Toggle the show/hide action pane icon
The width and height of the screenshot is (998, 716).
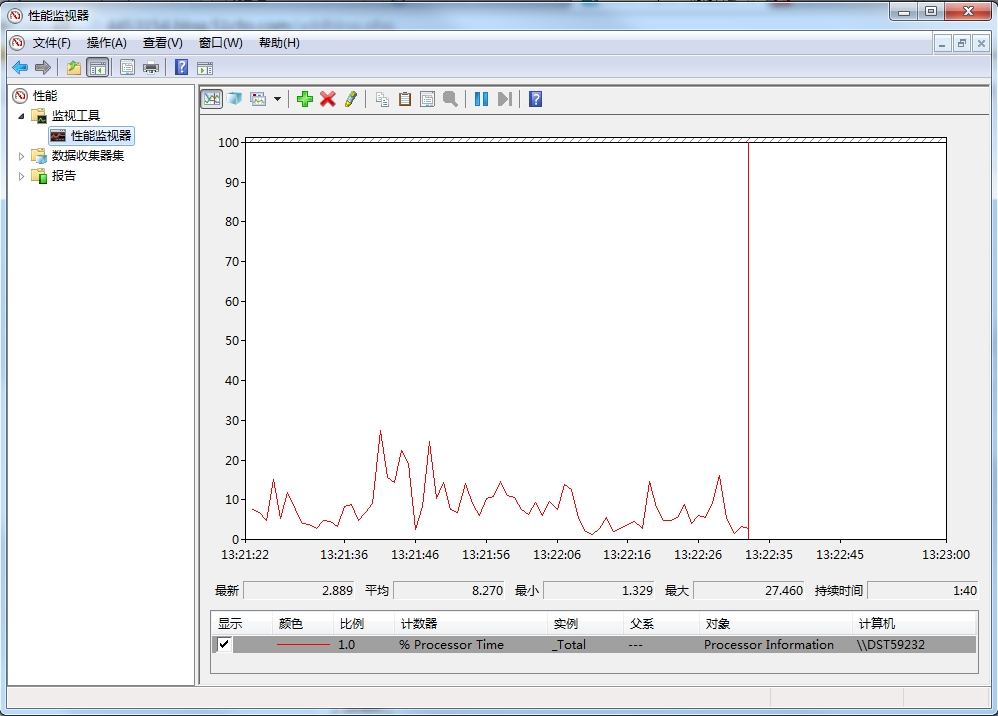(x=205, y=67)
